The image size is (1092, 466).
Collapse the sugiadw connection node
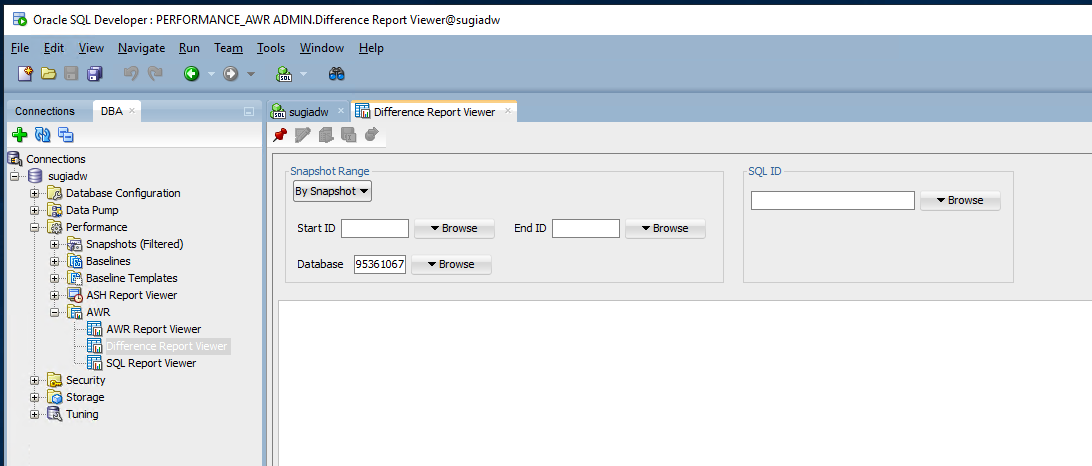(x=15, y=176)
